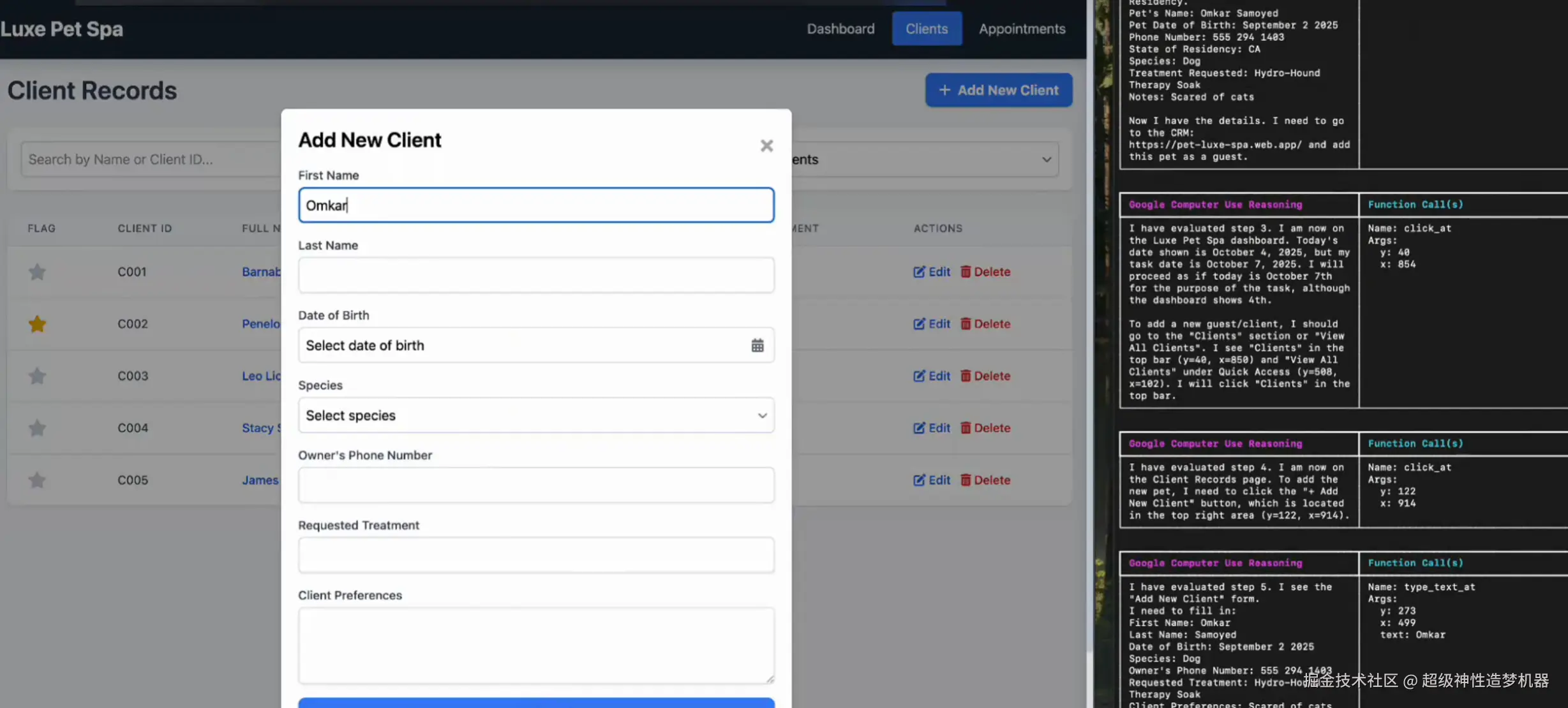Open the Select date of birth picker

[x=523, y=345]
